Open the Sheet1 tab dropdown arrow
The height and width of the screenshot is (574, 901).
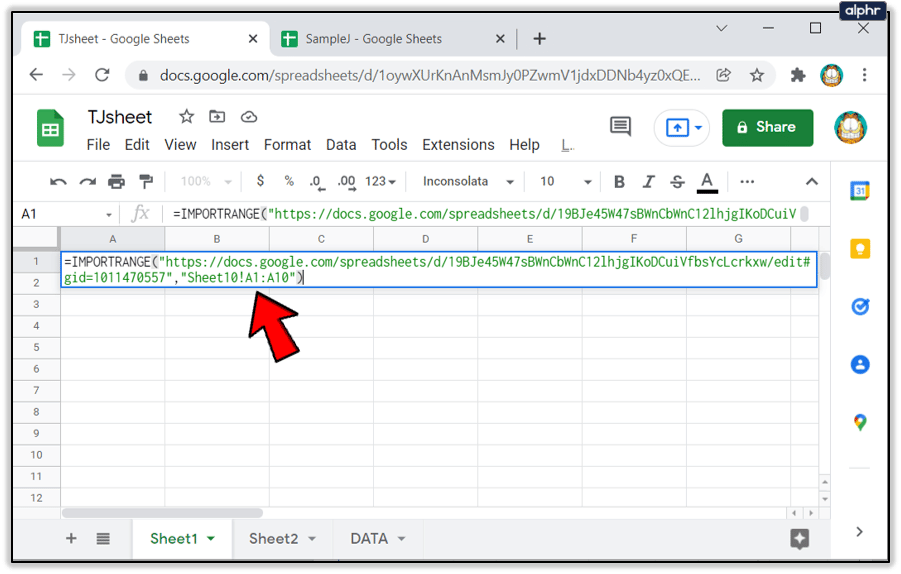coord(211,539)
